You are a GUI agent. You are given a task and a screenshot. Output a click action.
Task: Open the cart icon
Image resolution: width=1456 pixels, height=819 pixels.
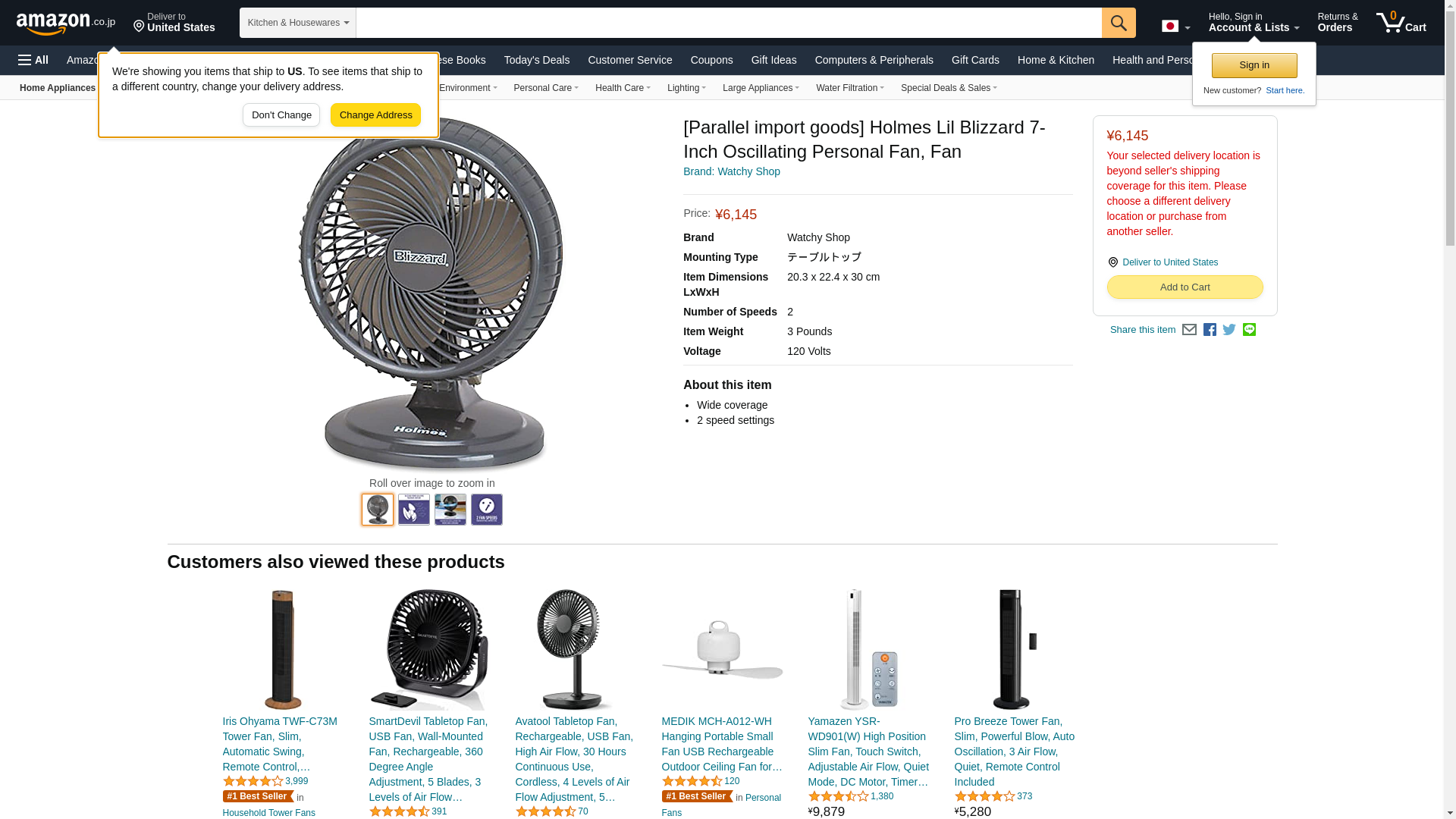point(1401,23)
